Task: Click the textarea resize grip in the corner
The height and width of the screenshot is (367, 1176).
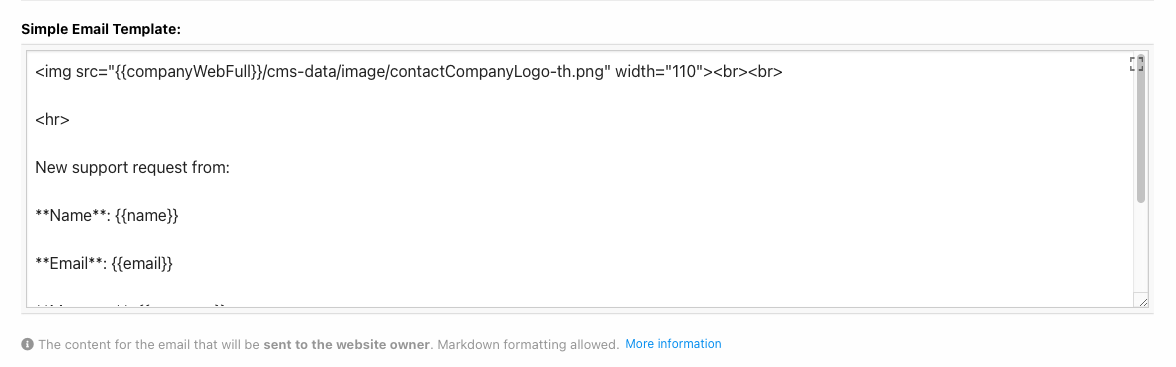Action: pyautogui.click(x=1142, y=301)
